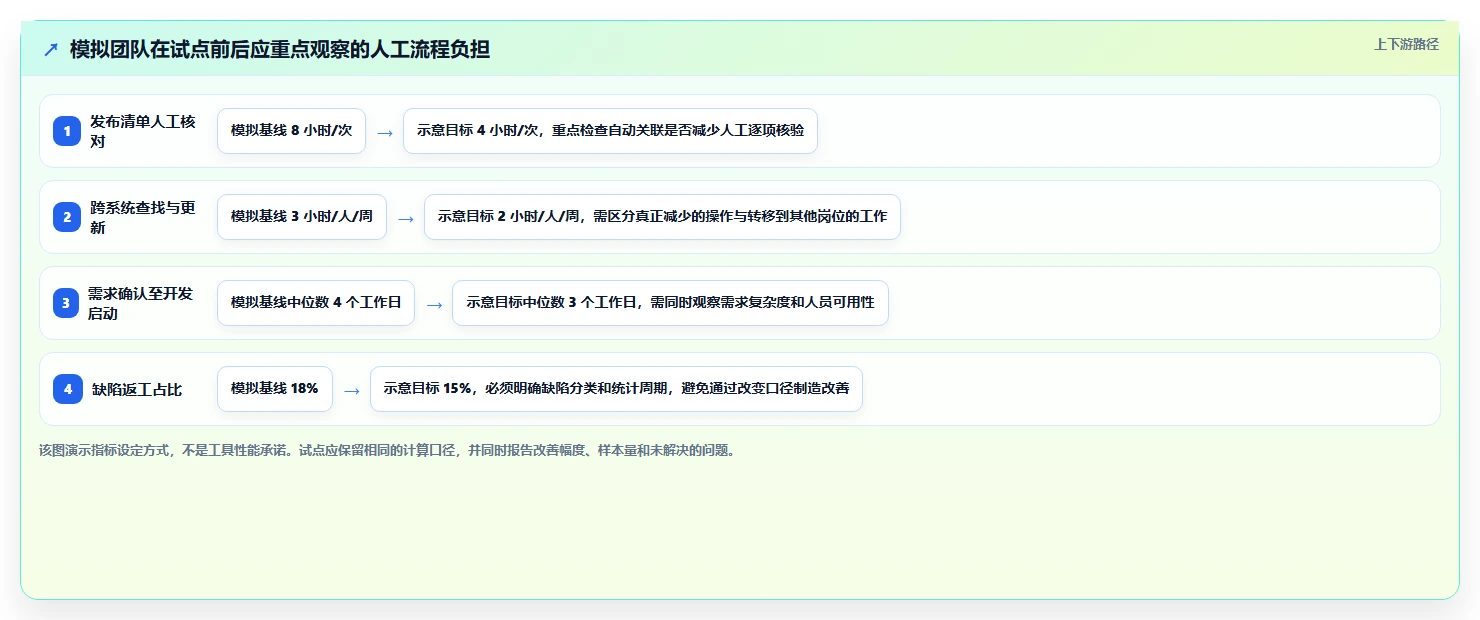Click the arrow after 模拟基线 8 小时/次
Screen dimensions: 1480x620
[x=385, y=132]
